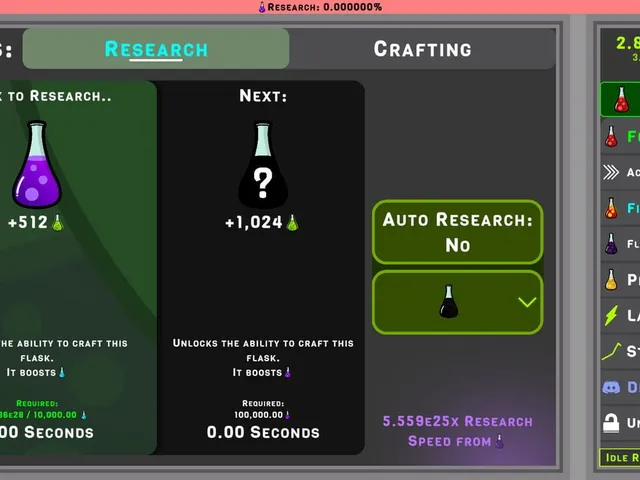Click the unknown question-mark flask
The height and width of the screenshot is (480, 640).
[263, 165]
